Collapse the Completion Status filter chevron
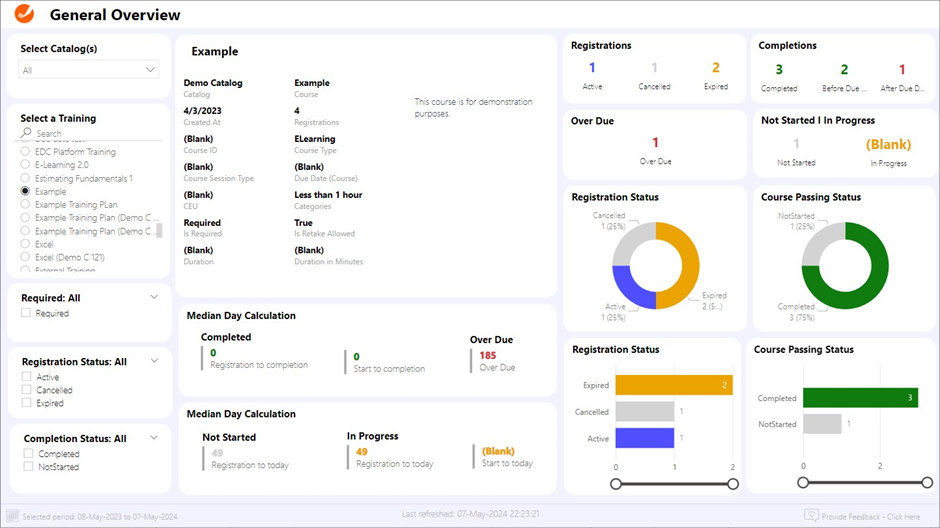The width and height of the screenshot is (940, 528). point(154,437)
